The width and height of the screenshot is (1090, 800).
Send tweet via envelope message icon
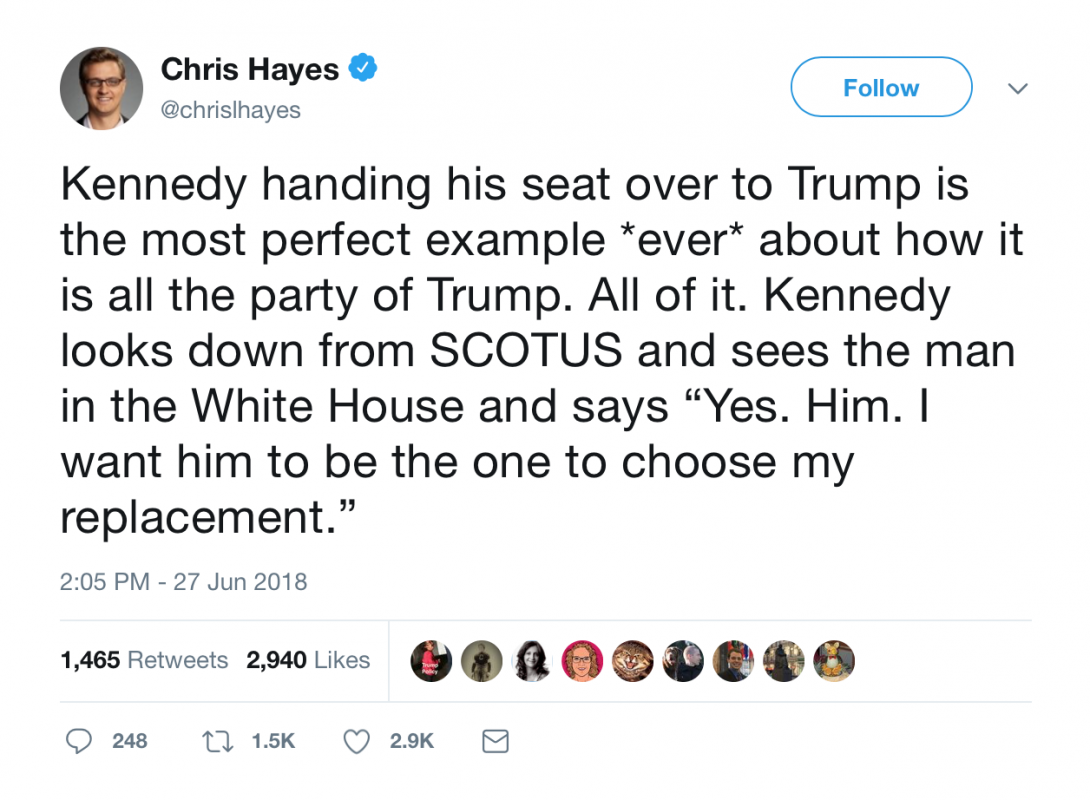(496, 741)
